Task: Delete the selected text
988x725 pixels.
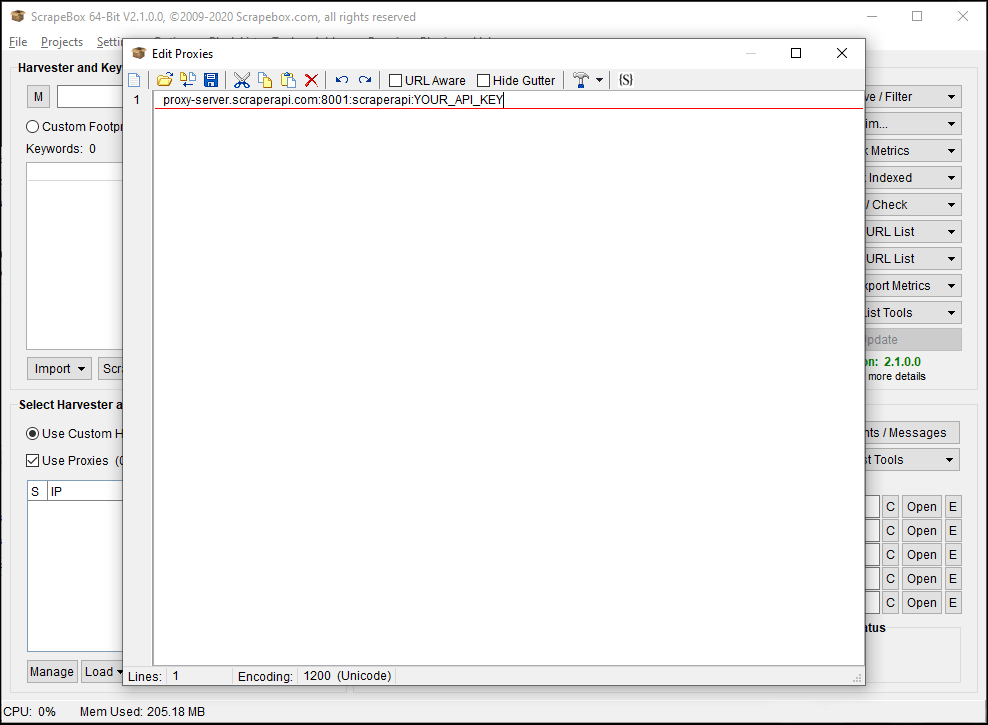Action: pos(310,80)
